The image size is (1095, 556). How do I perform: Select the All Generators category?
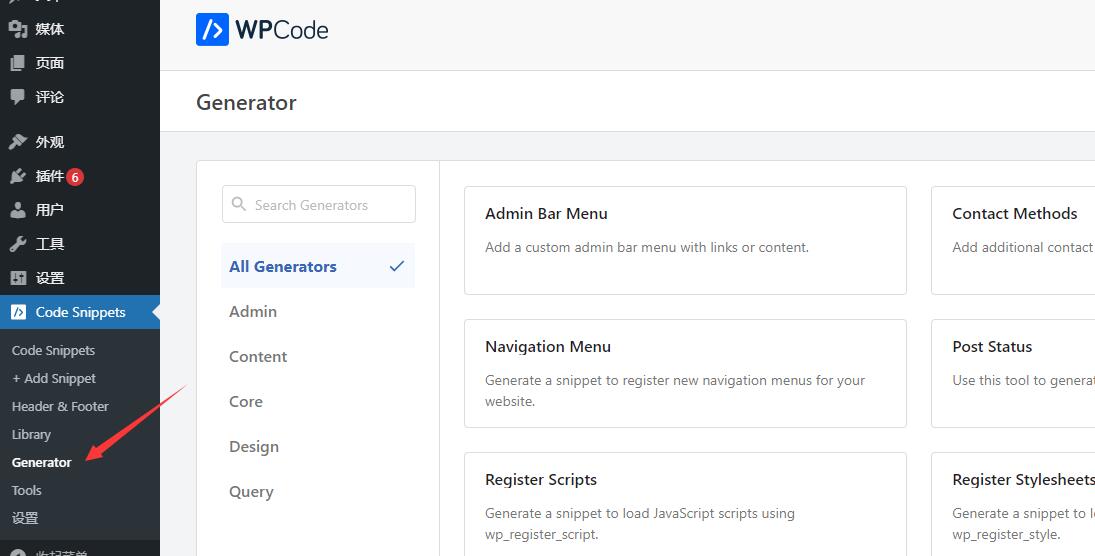pyautogui.click(x=318, y=266)
